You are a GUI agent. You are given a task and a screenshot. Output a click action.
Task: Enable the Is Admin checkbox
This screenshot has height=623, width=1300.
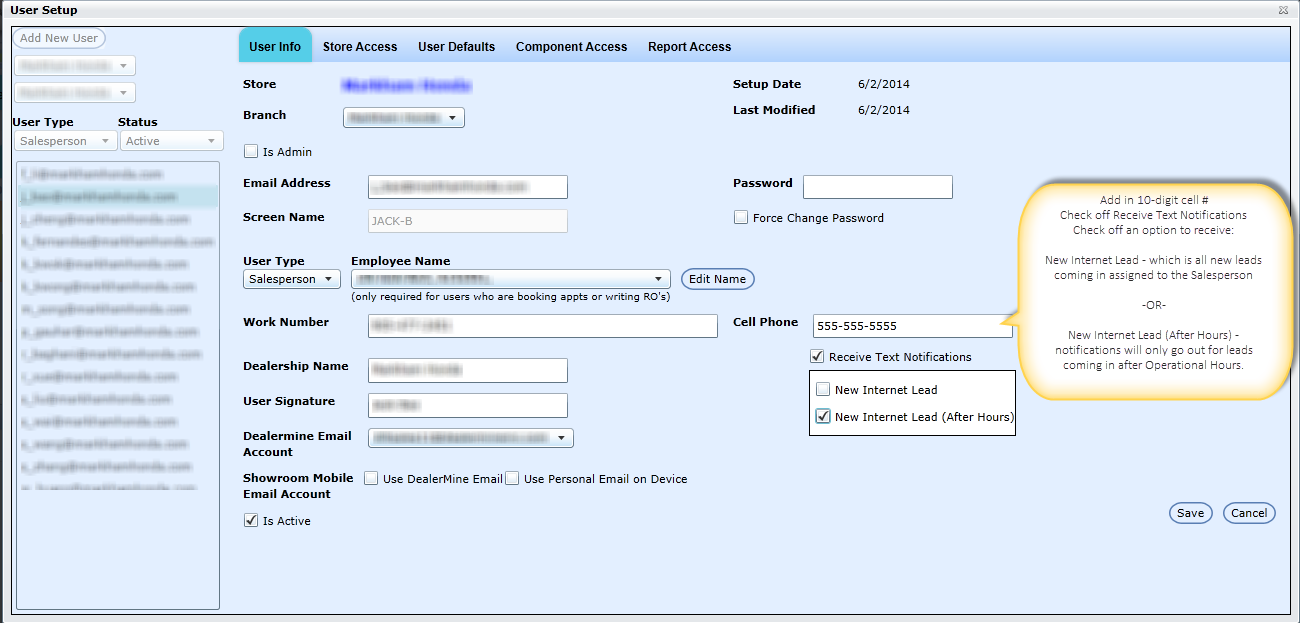pos(251,152)
